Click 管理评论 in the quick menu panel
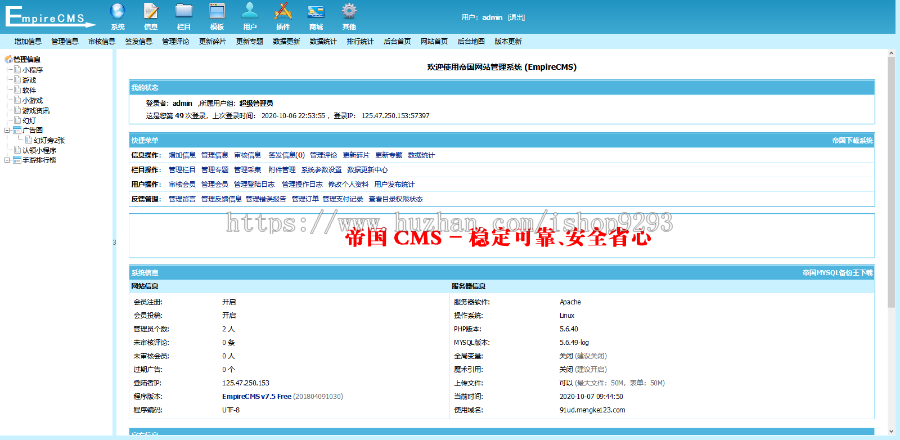Screen dimensions: 900x440 click(x=324, y=155)
